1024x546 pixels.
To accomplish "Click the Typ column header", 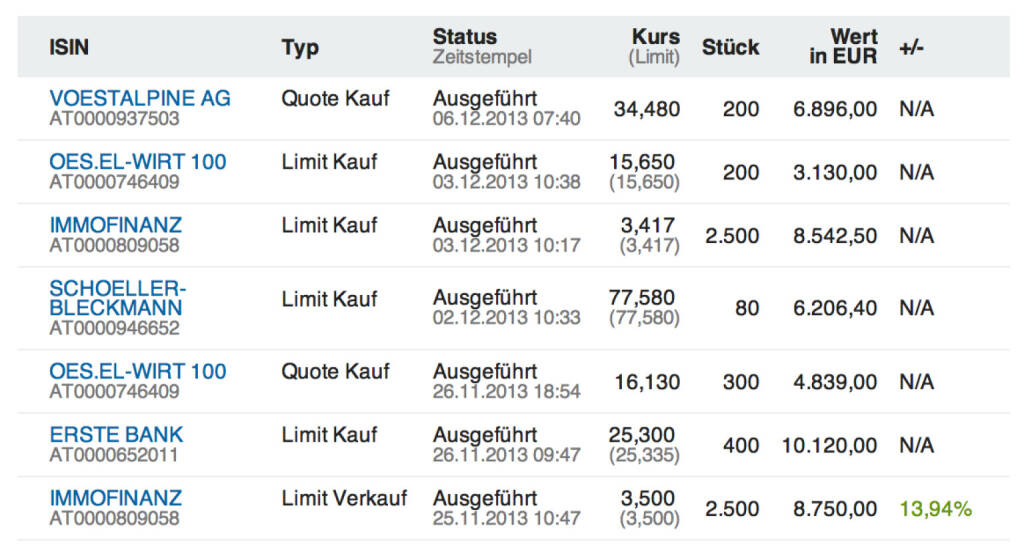I will coord(300,47).
